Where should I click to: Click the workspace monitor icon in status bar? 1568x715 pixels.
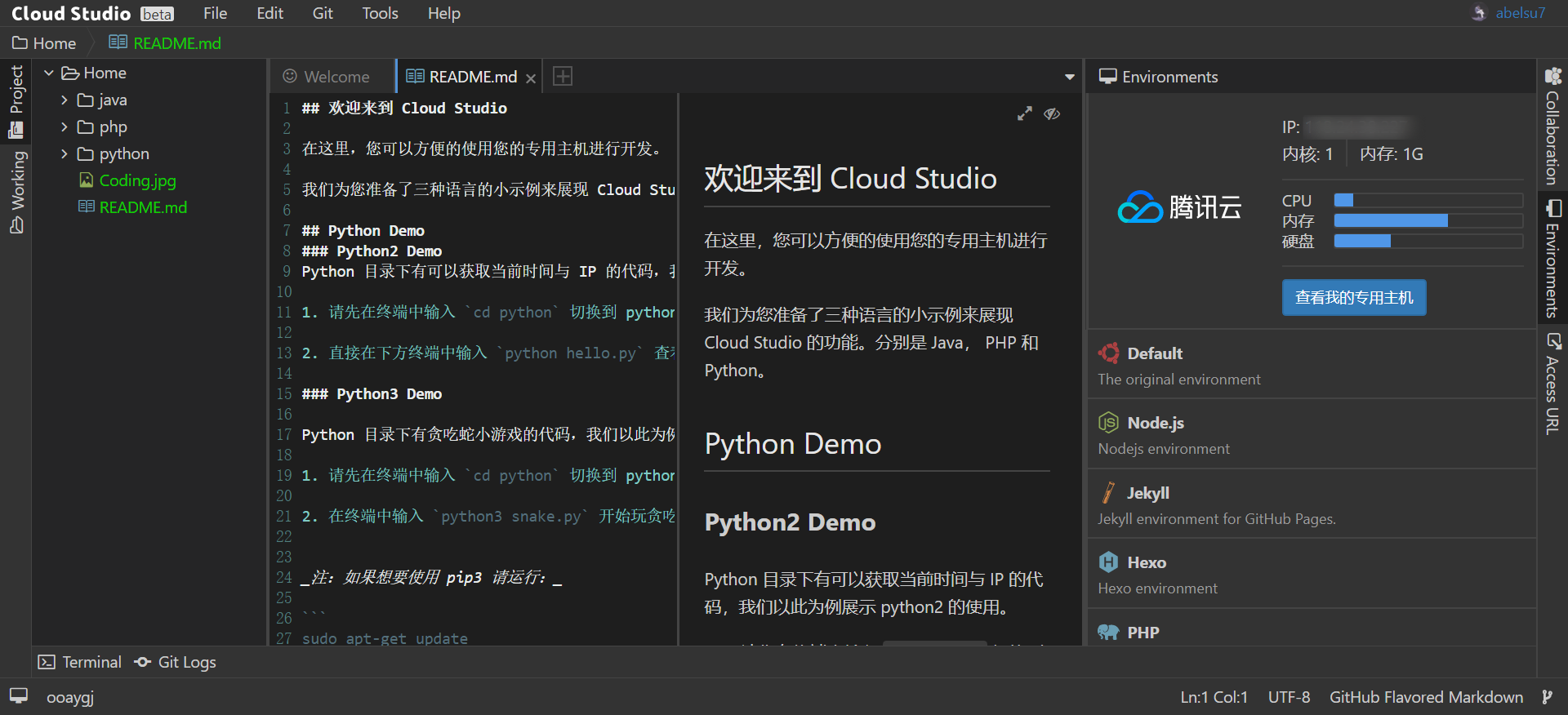coord(19,696)
